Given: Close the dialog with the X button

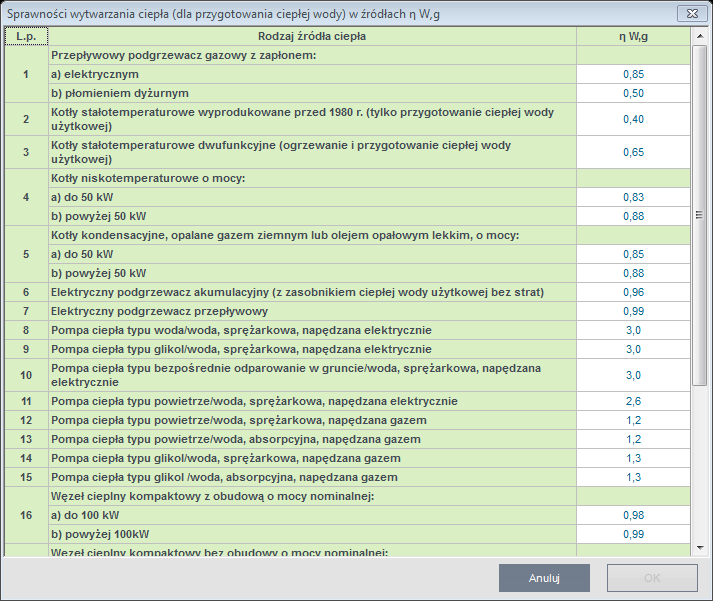Looking at the screenshot, I should [692, 14].
